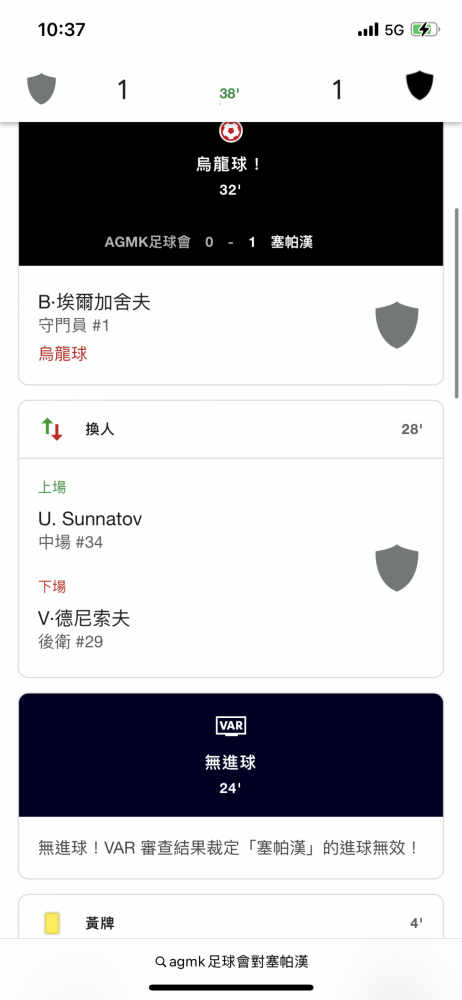The image size is (462, 1000).
Task: Tap the search field agmk足球會對塞帕漢
Action: point(231,962)
